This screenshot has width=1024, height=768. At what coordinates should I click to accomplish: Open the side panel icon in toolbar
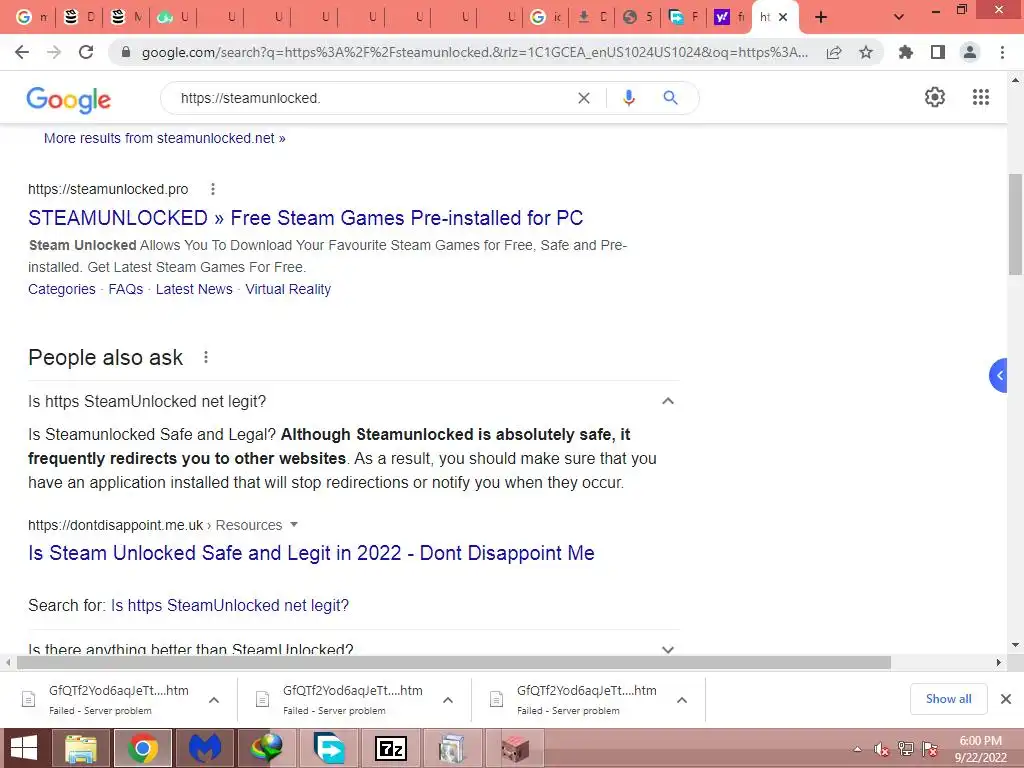click(938, 52)
